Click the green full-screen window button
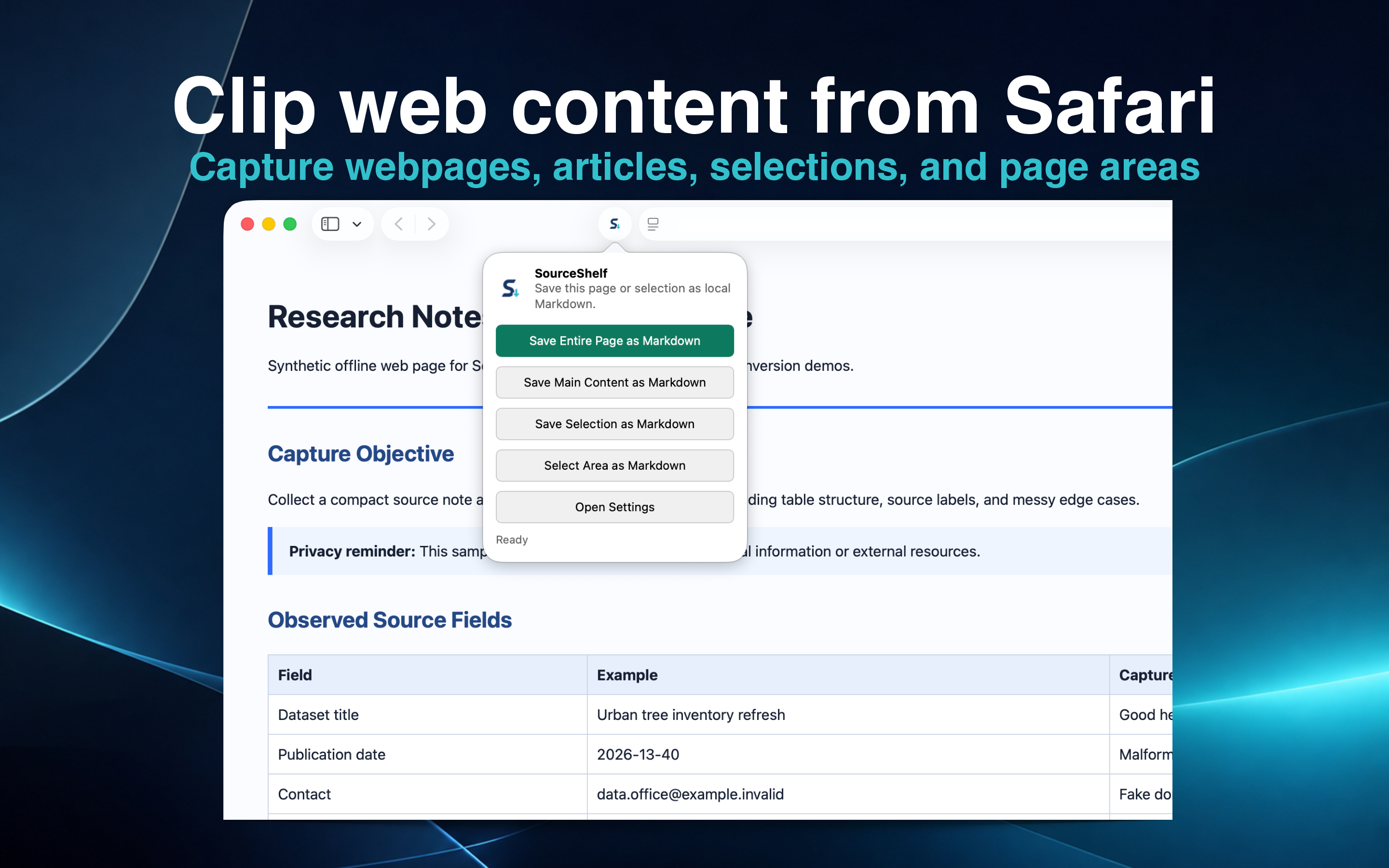 point(290,224)
